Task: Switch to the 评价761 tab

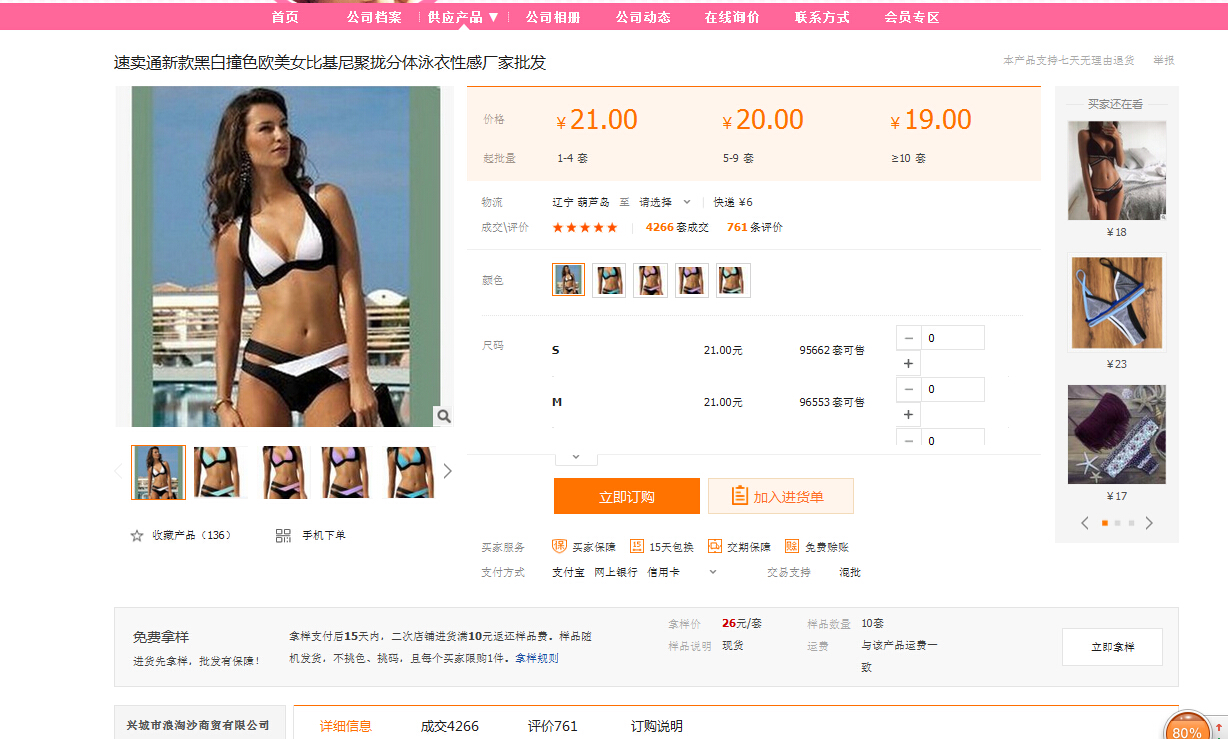Action: (552, 726)
